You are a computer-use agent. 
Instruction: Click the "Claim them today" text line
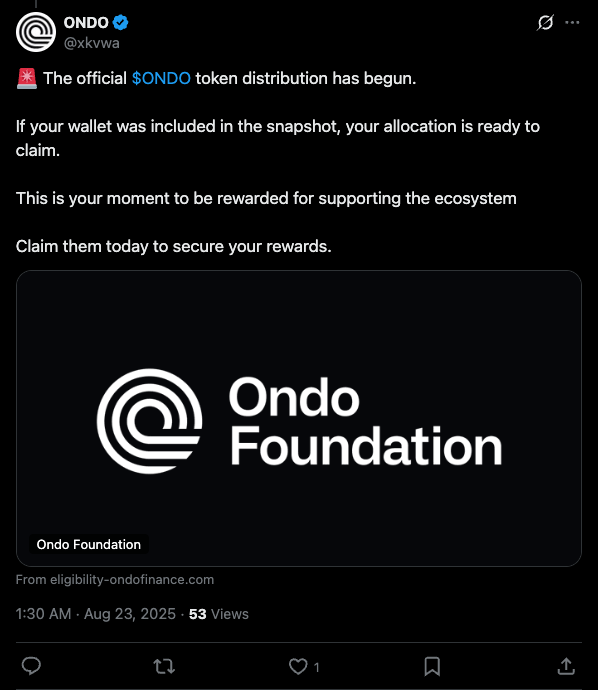[173, 246]
